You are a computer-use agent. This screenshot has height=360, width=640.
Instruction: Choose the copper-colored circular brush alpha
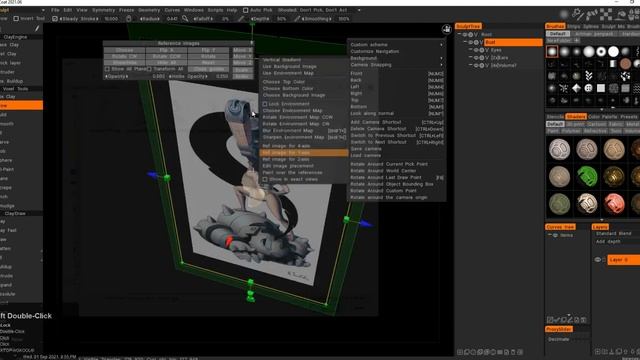coord(625,64)
